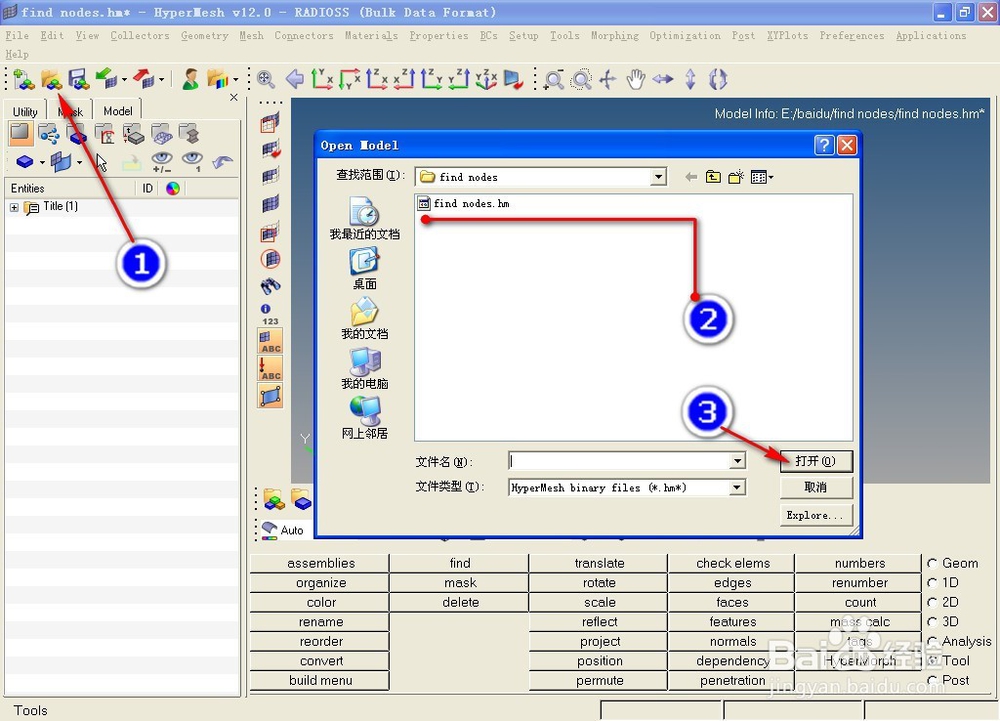Click the blue info card icon
Image resolution: width=1000 pixels, height=721 pixels.
[x=265, y=309]
